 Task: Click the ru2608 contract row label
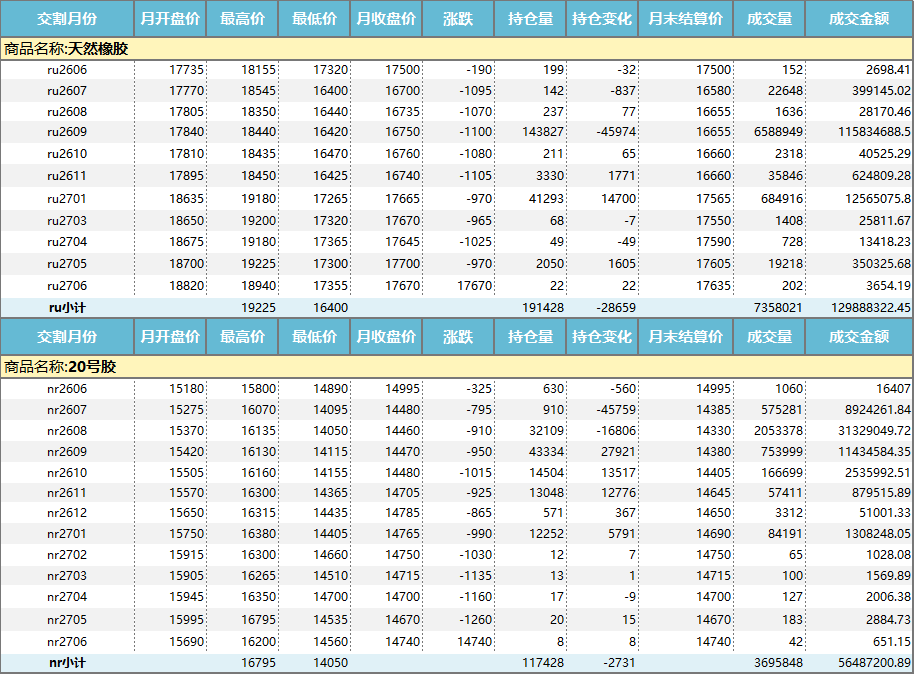(x=67, y=112)
